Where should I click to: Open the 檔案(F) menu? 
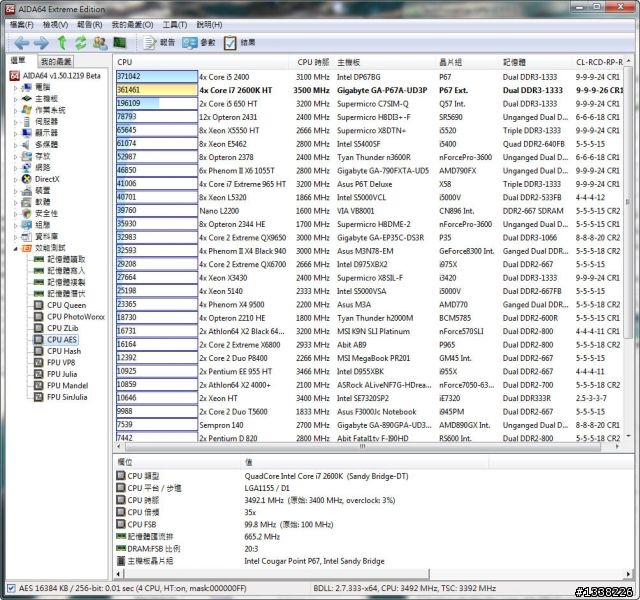21,25
